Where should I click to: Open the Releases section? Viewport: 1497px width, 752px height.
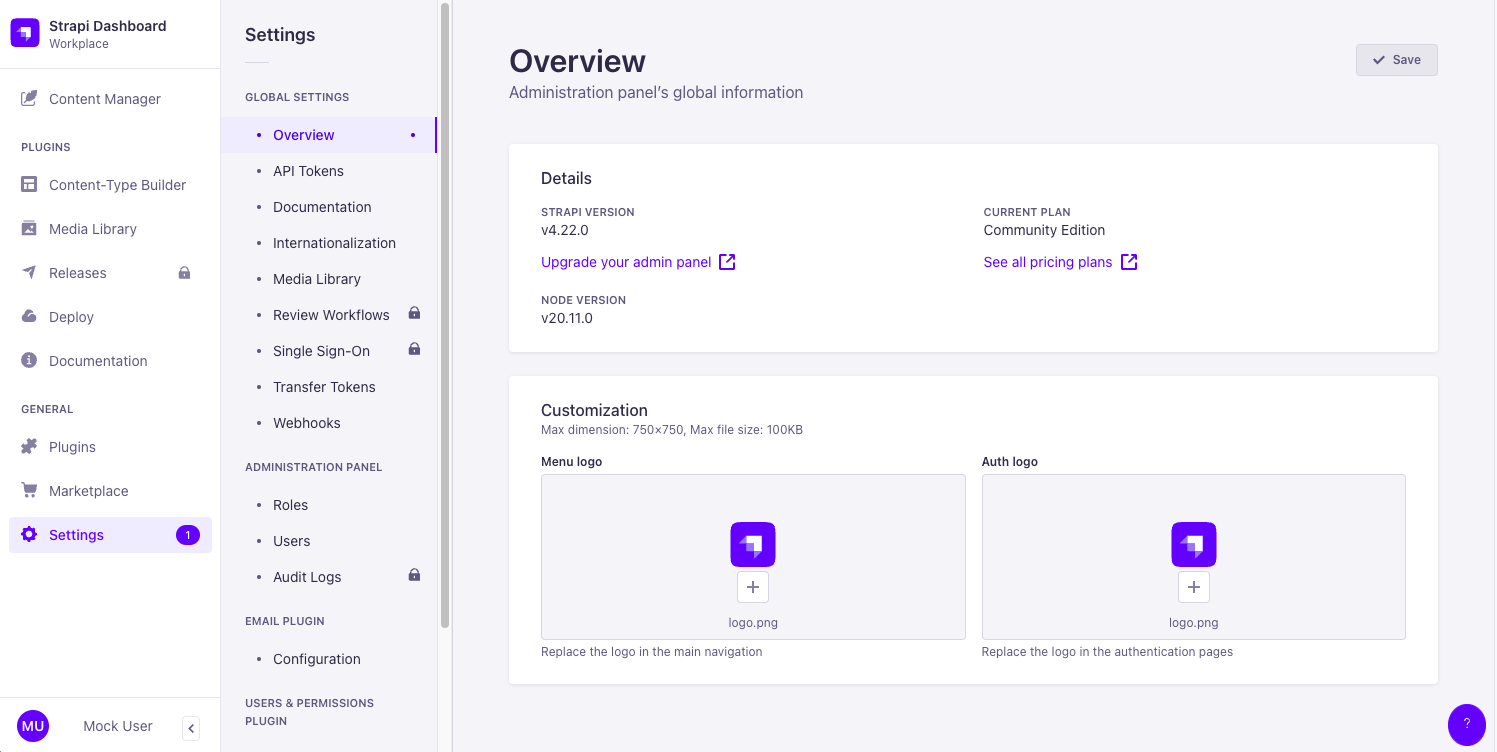click(77, 273)
